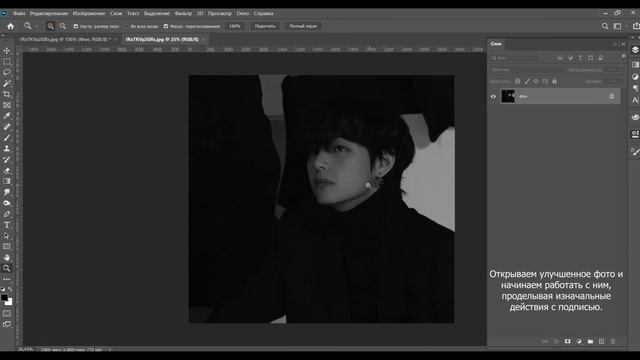Filter layers by adjustment layers icon

click(570, 58)
